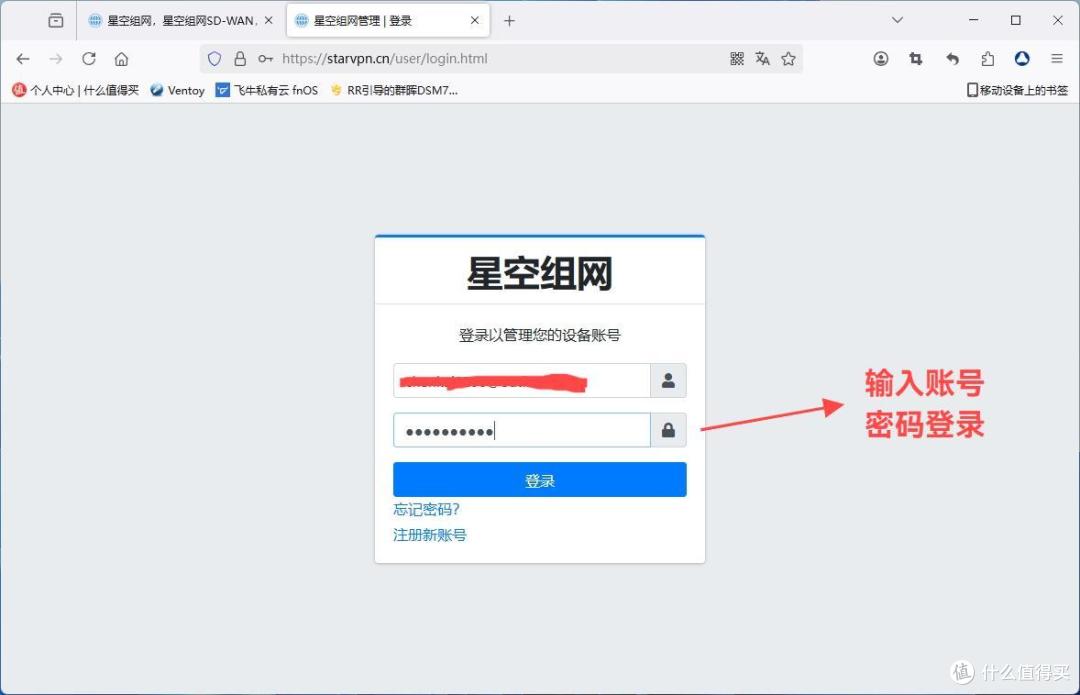Open 飞牛私有云 fnOS bookmark
Image resolution: width=1080 pixels, height=695 pixels.
pyautogui.click(x=267, y=90)
